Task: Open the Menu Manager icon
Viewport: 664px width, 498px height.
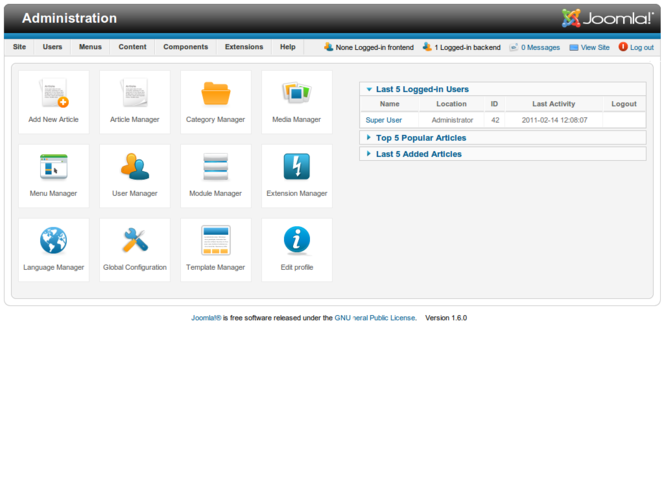Action: [x=53, y=168]
